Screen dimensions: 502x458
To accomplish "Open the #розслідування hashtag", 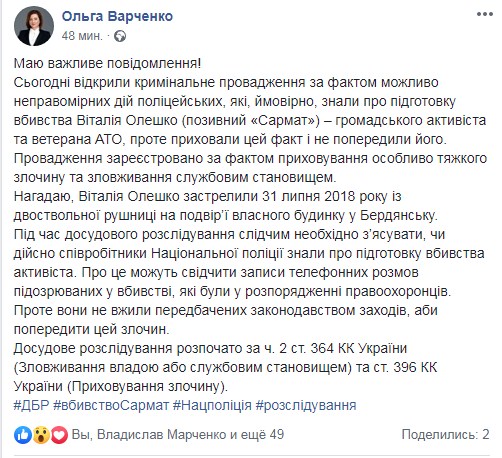I will 306,405.
